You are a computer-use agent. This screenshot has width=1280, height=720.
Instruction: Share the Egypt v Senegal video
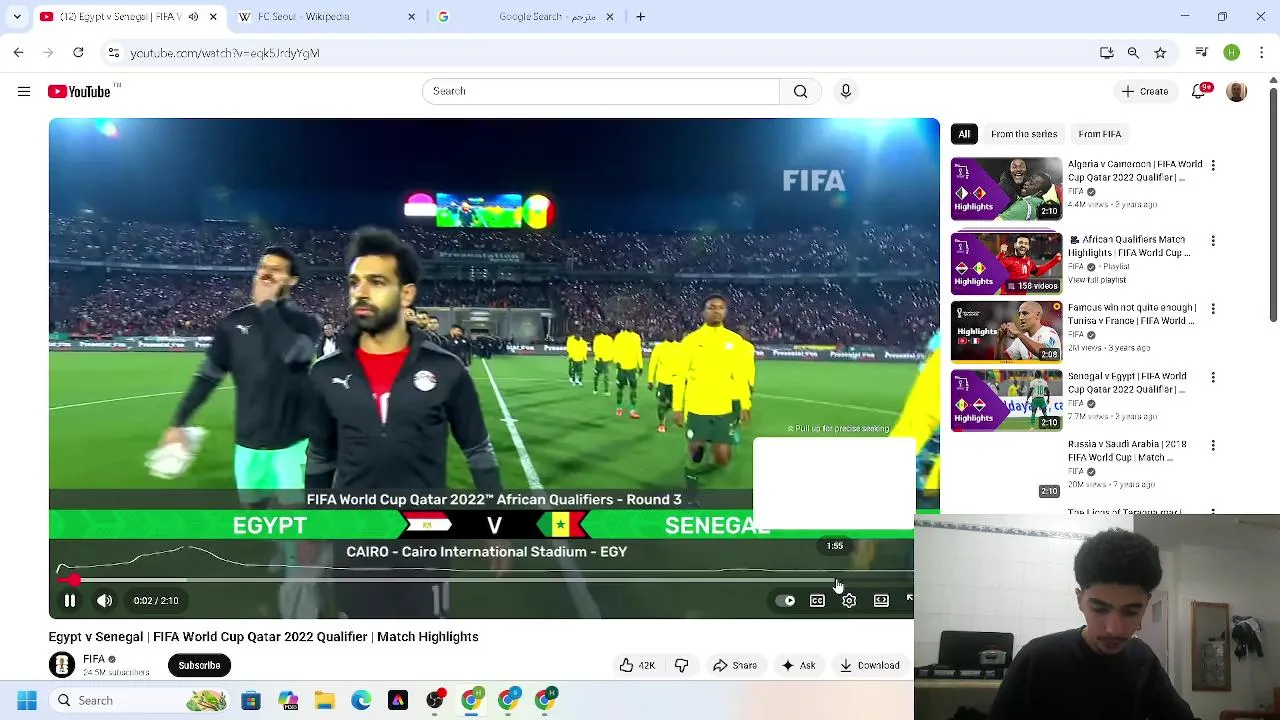pos(735,665)
